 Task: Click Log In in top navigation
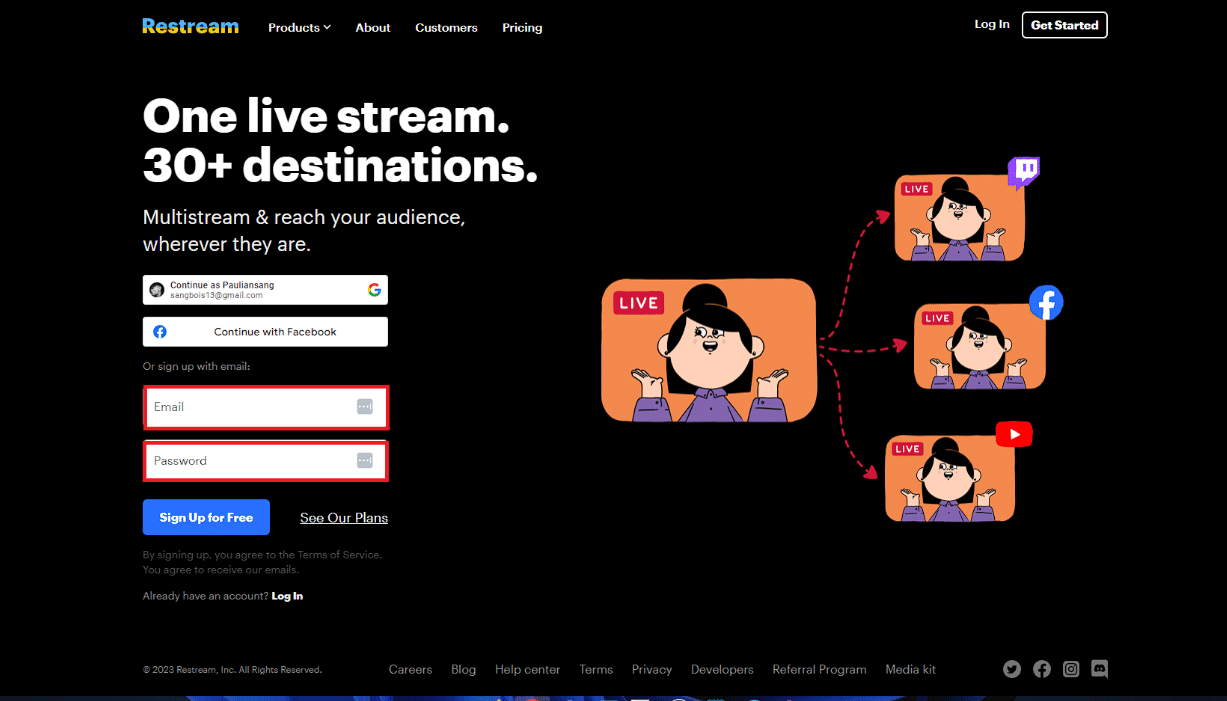tap(992, 24)
